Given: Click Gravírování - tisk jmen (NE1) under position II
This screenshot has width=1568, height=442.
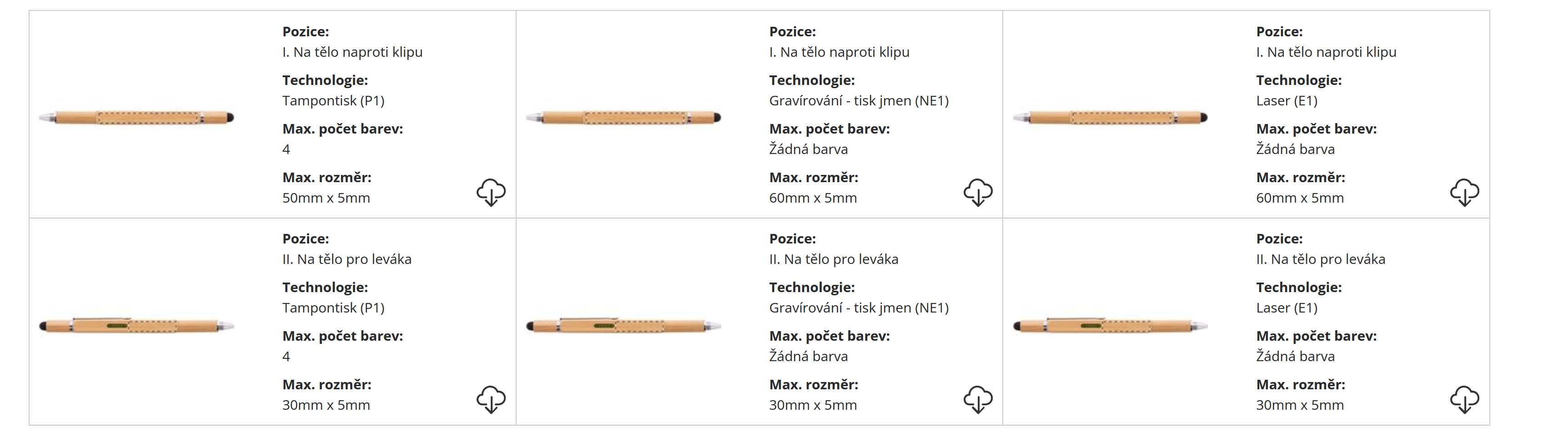Looking at the screenshot, I should [859, 308].
